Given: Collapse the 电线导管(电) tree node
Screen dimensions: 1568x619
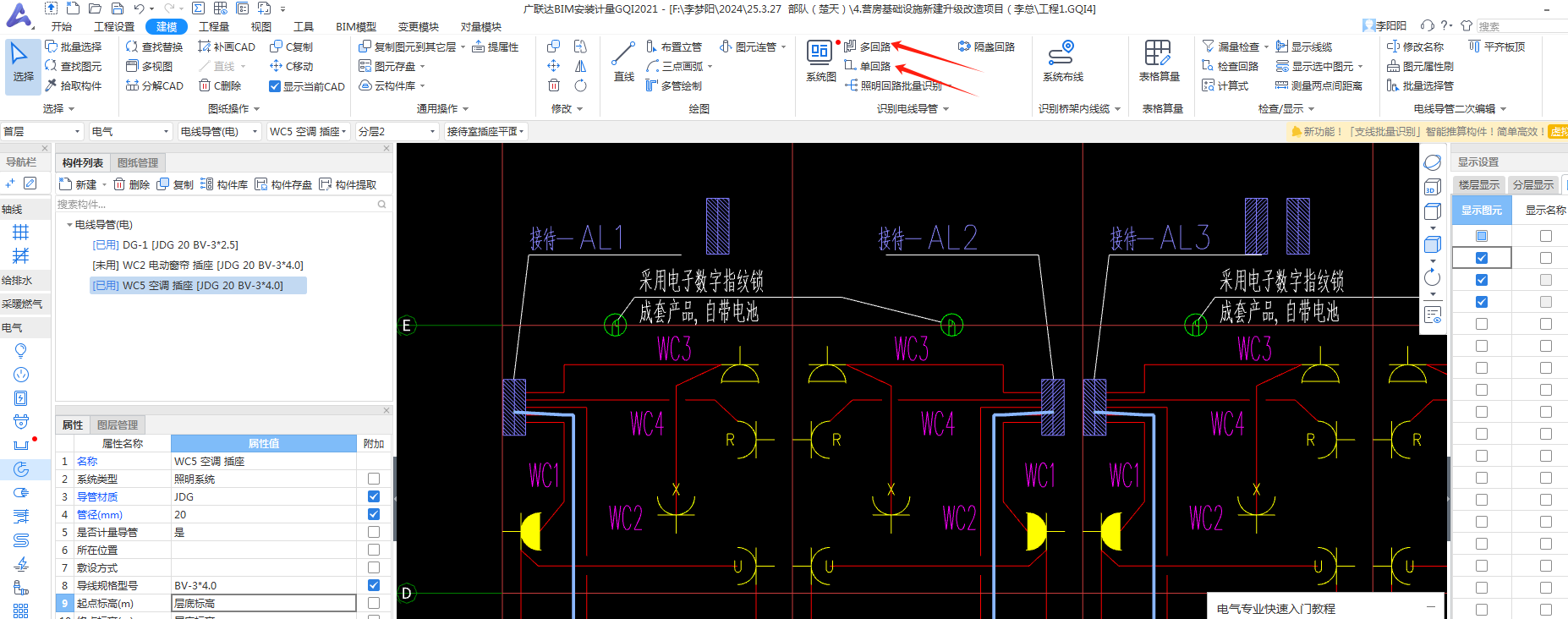Looking at the screenshot, I should [x=69, y=225].
